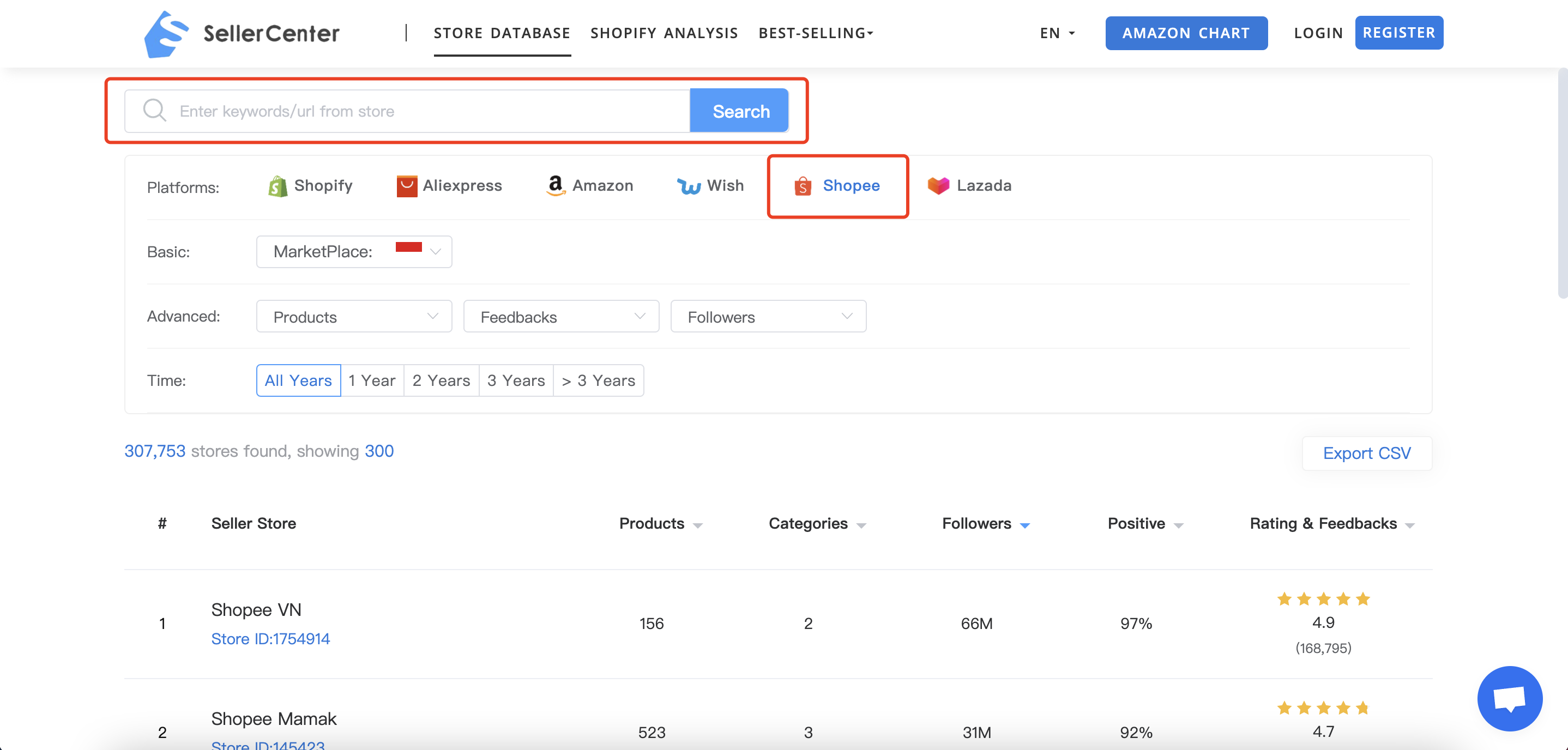1568x750 pixels.
Task: Click the magnifying glass icon in search box
Action: 155,111
